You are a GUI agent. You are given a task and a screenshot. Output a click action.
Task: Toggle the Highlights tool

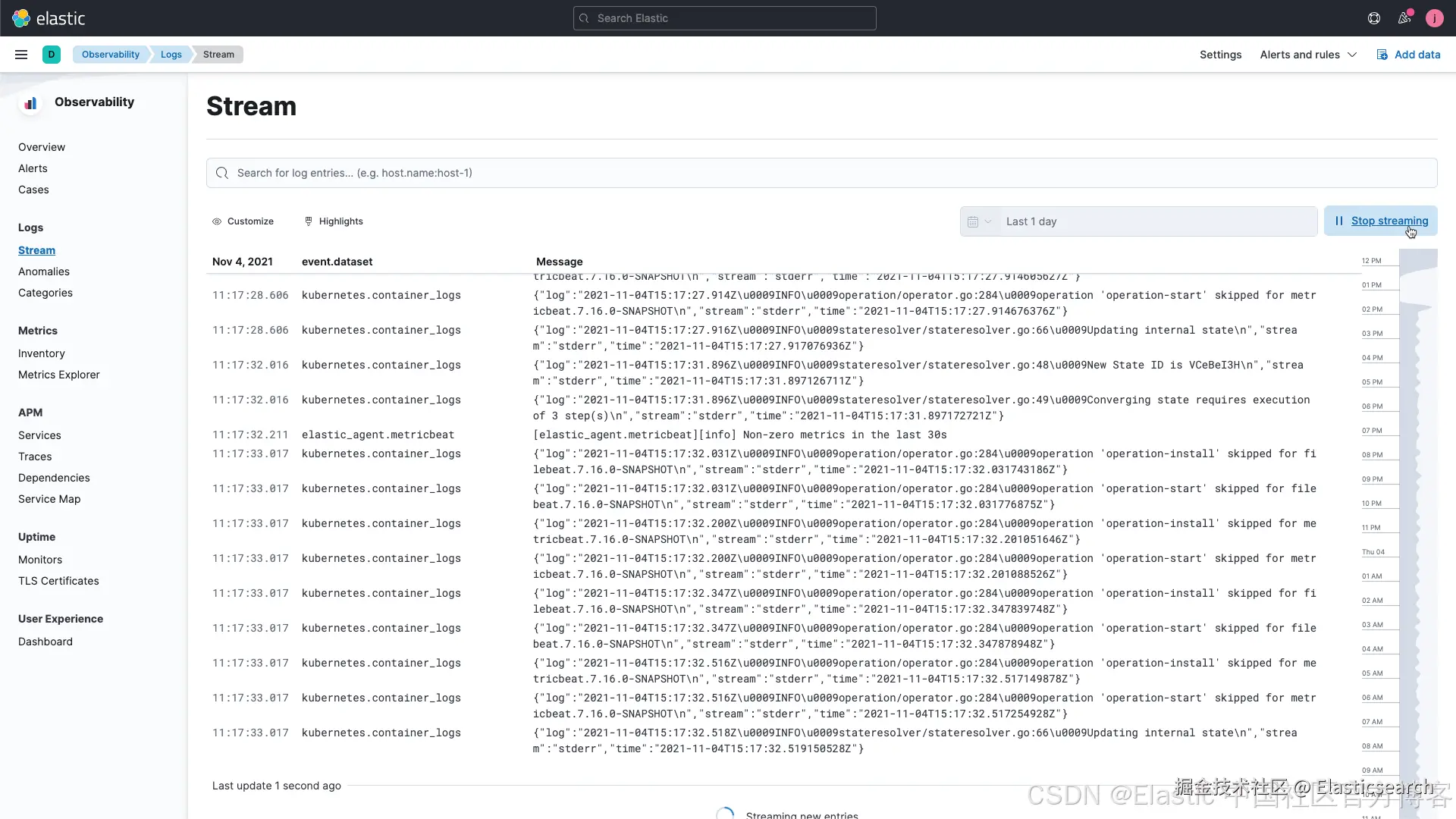pyautogui.click(x=334, y=221)
